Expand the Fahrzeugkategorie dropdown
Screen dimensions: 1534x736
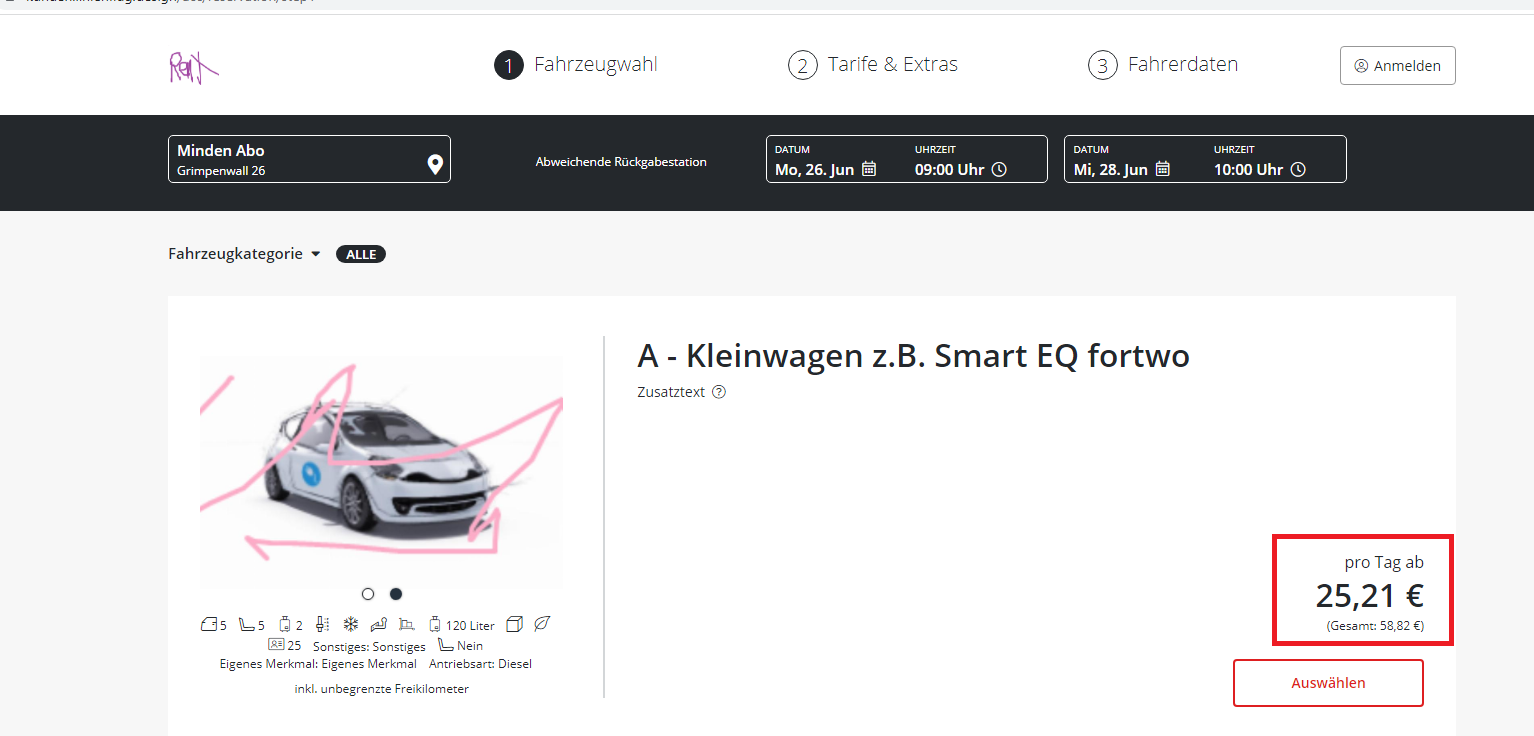click(244, 254)
